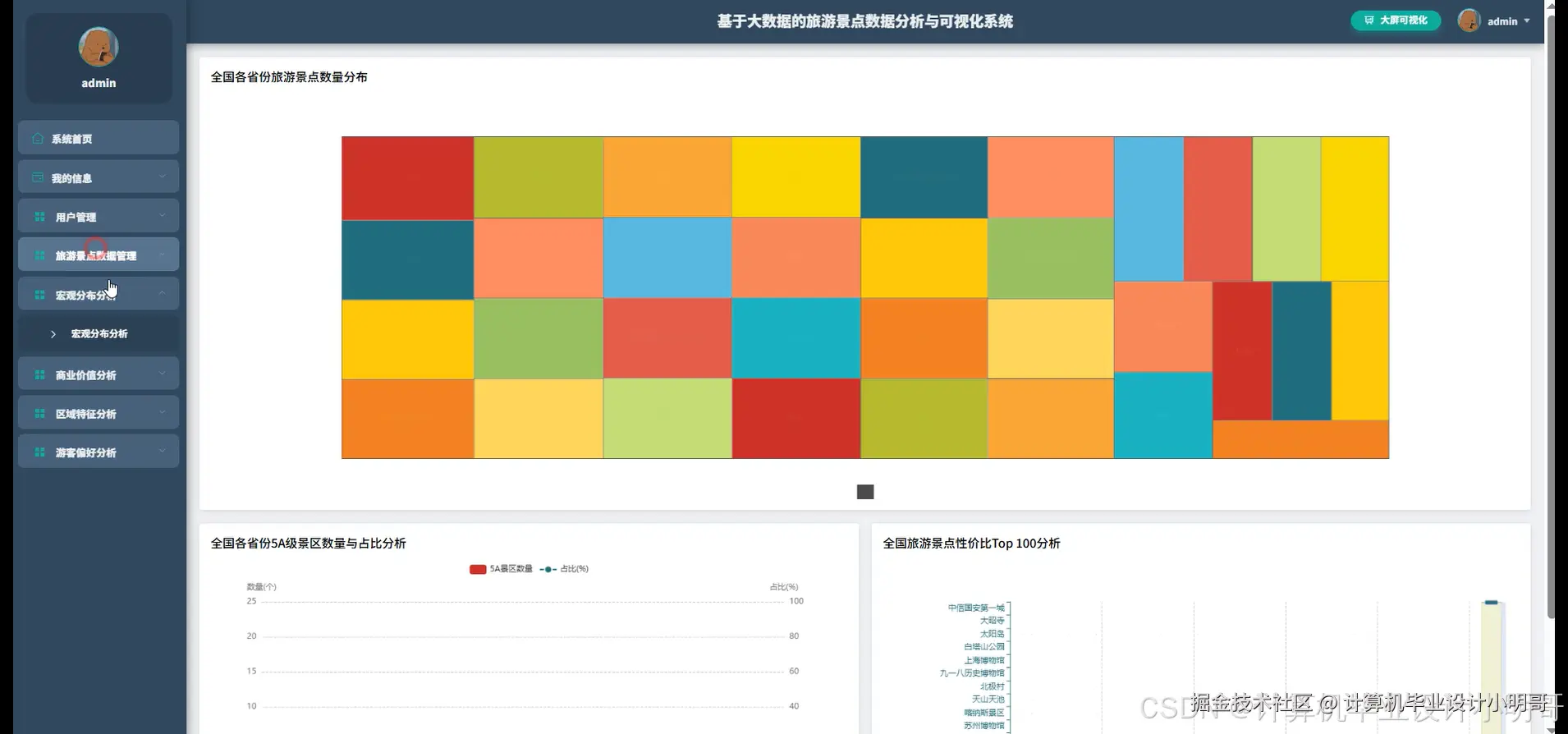
Task: Click the page title 基于大数据的旅游景点数据分析与可视化系统
Action: point(865,21)
